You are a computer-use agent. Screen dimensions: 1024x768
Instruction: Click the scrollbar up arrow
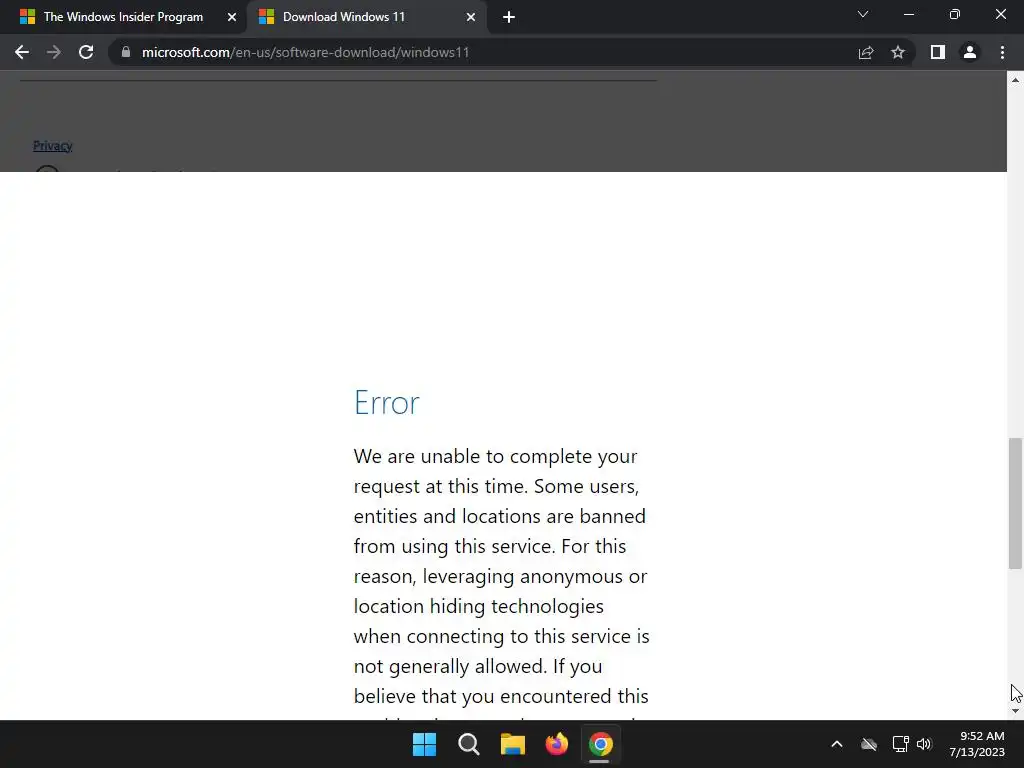tap(1015, 80)
